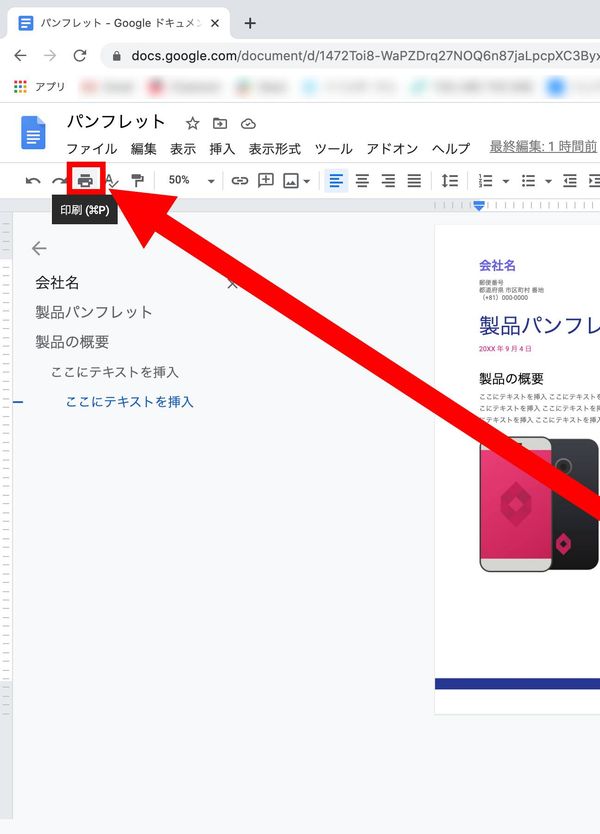Insert a link with the link icon
Image resolution: width=600 pixels, height=834 pixels.
pos(240,181)
